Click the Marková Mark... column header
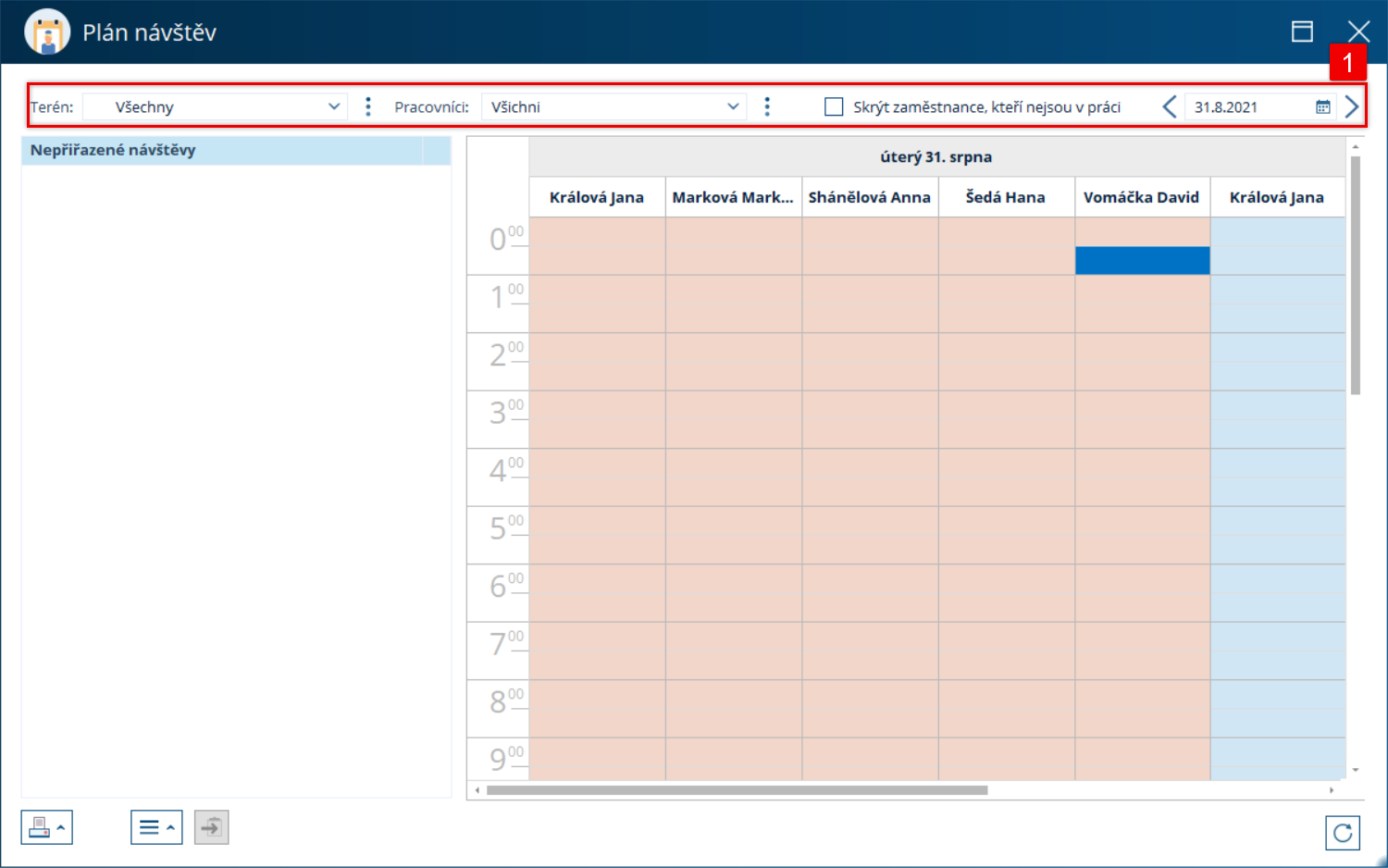This screenshot has width=1388, height=868. tap(733, 197)
